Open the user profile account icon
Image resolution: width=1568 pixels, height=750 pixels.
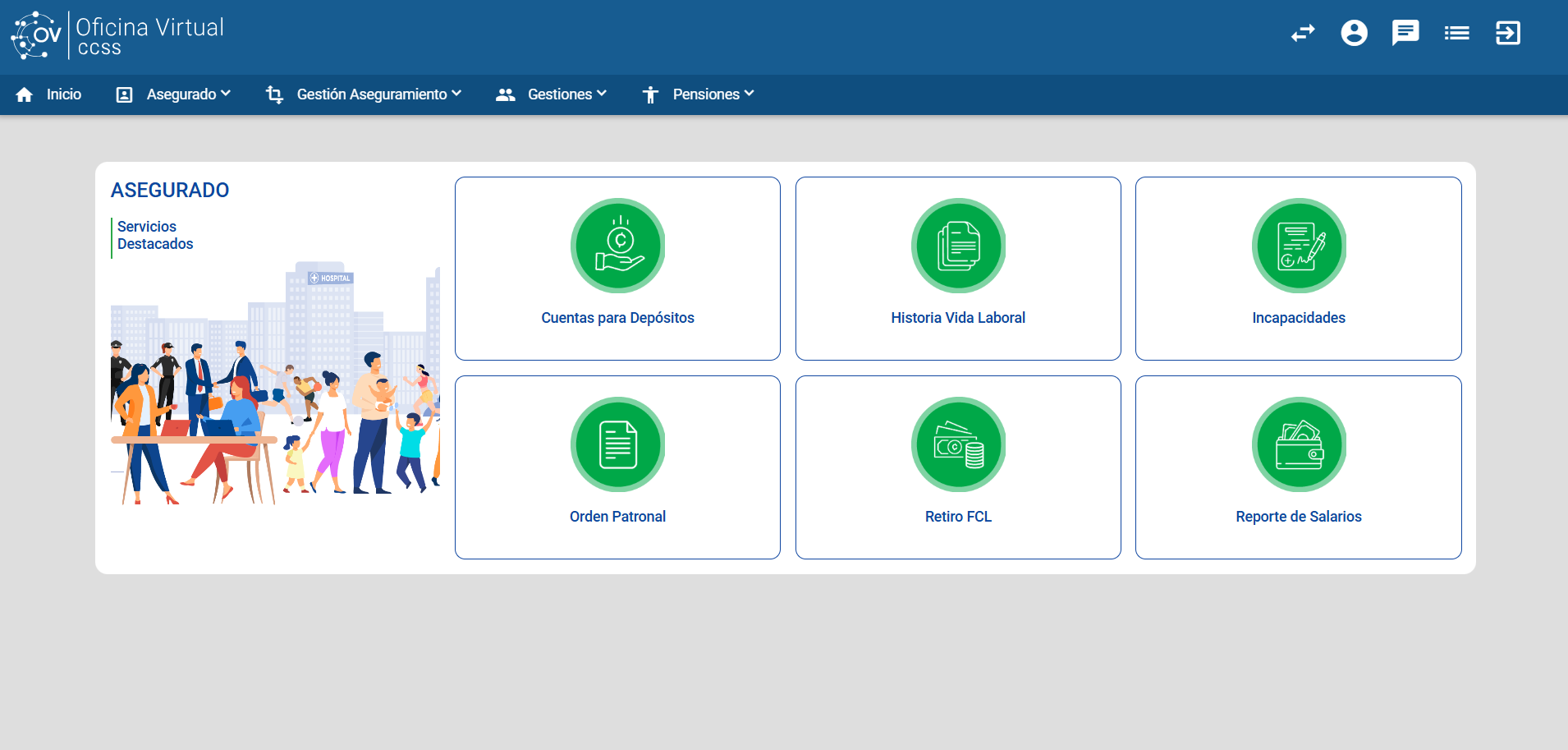coord(1354,33)
